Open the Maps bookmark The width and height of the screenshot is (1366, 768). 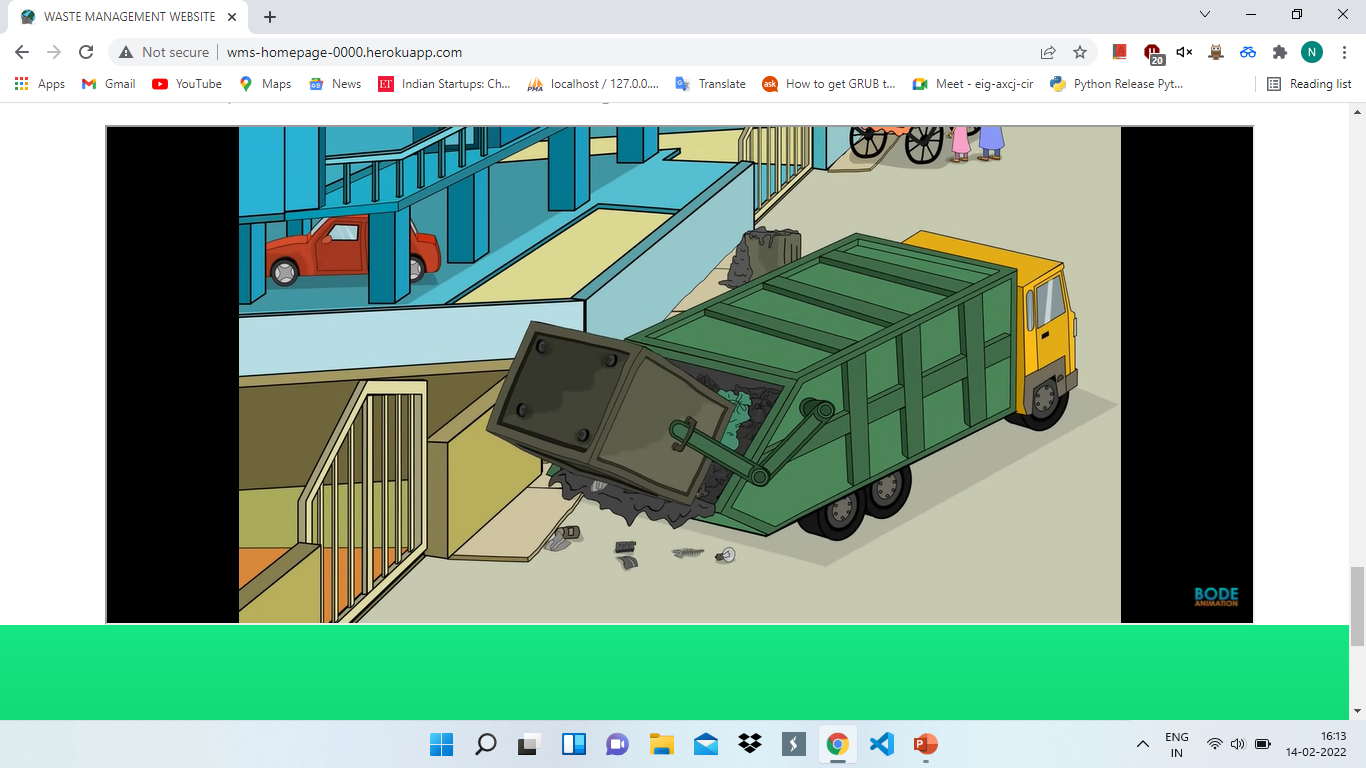pos(265,84)
